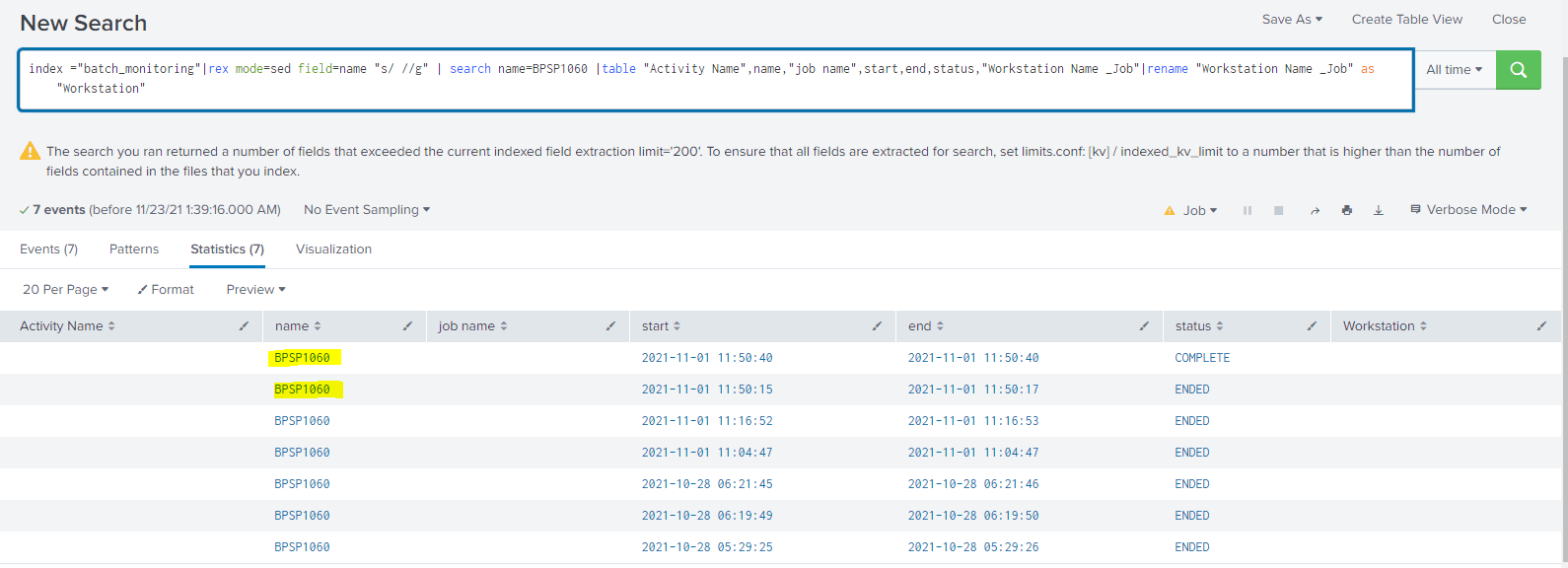Open the Format options
1568x568 pixels.
[166, 290]
